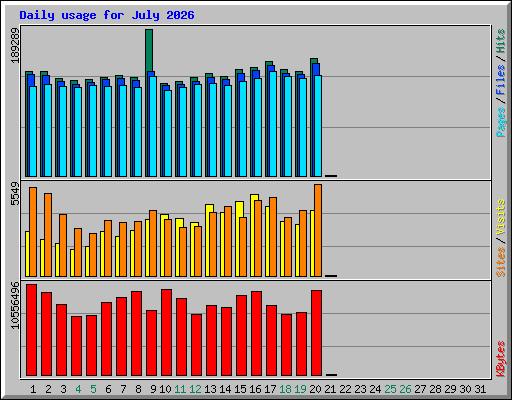Screen dimensions: 512x400
Task: Select green weekend day 11 label
Action: point(180,389)
